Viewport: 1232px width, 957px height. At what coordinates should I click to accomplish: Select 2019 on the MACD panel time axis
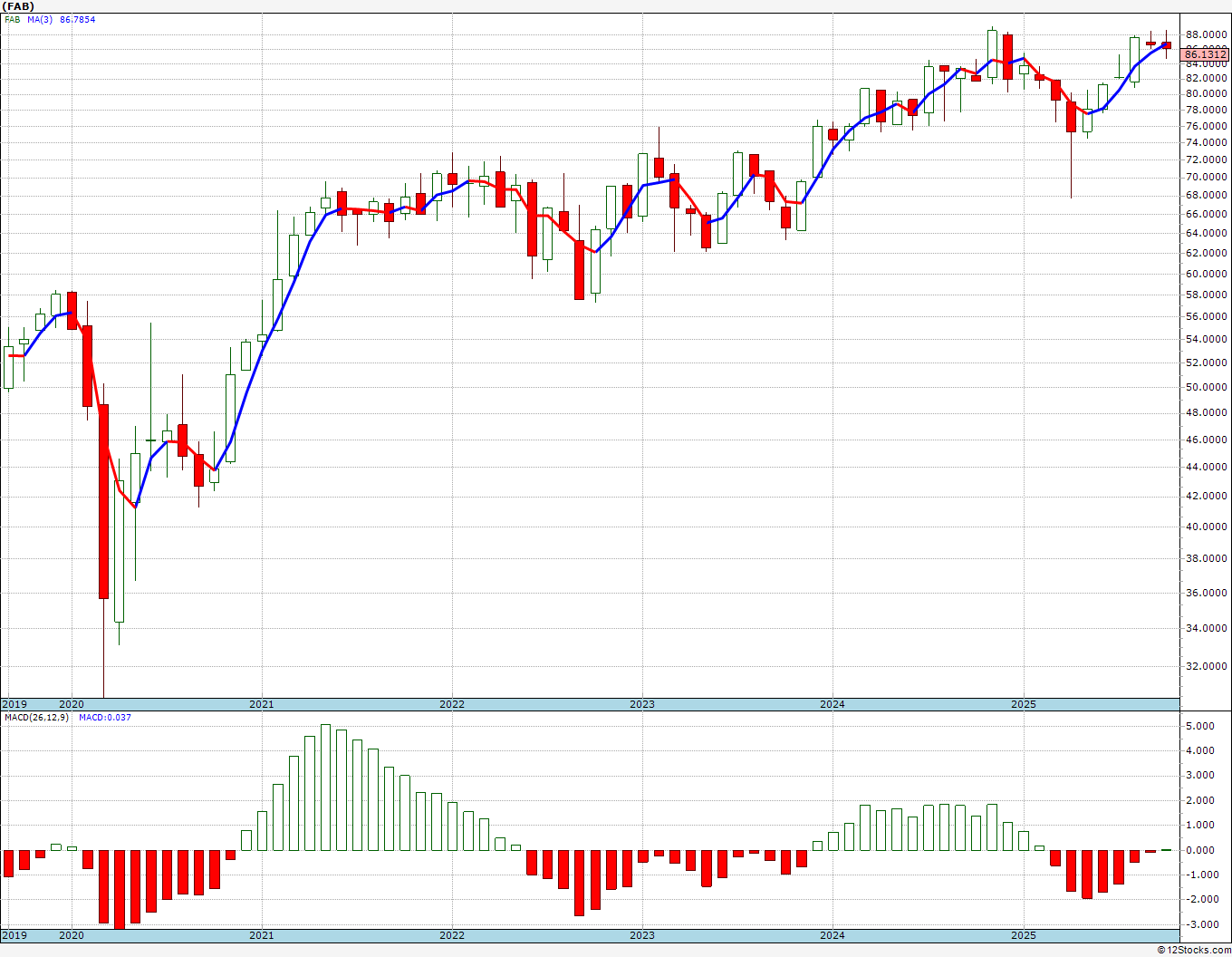coord(15,935)
